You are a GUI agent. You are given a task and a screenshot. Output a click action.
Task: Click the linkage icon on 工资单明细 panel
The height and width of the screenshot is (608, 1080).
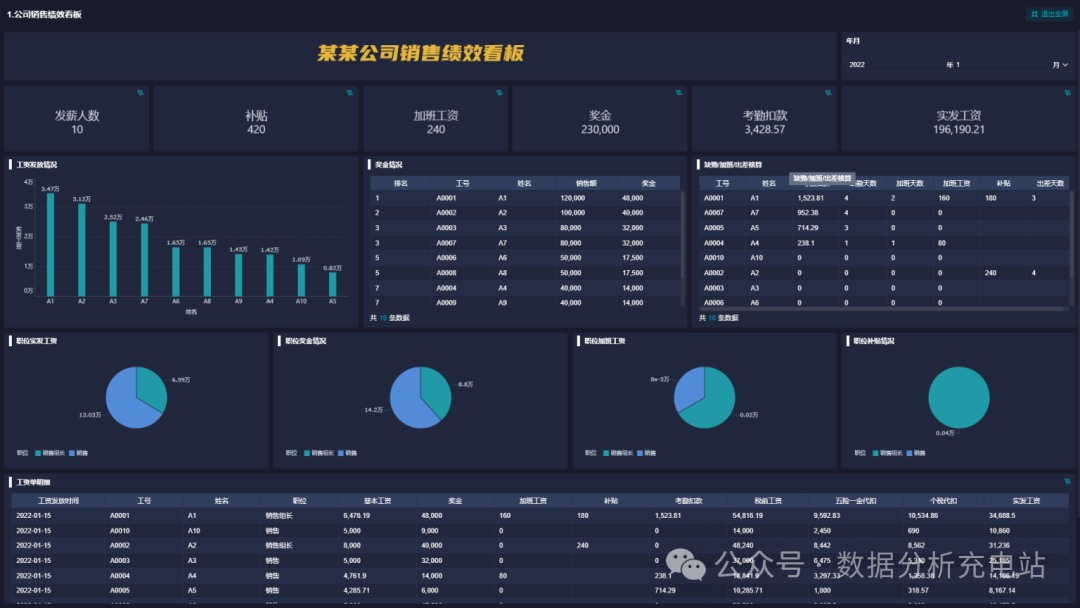(1068, 481)
